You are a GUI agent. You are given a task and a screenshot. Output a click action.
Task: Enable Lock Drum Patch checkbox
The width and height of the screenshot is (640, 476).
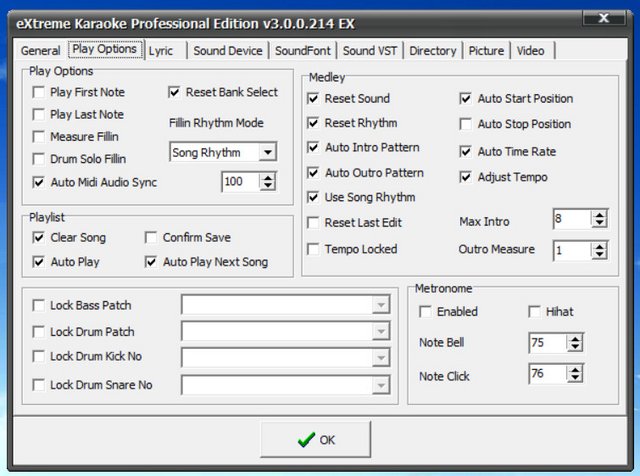pyautogui.click(x=38, y=332)
